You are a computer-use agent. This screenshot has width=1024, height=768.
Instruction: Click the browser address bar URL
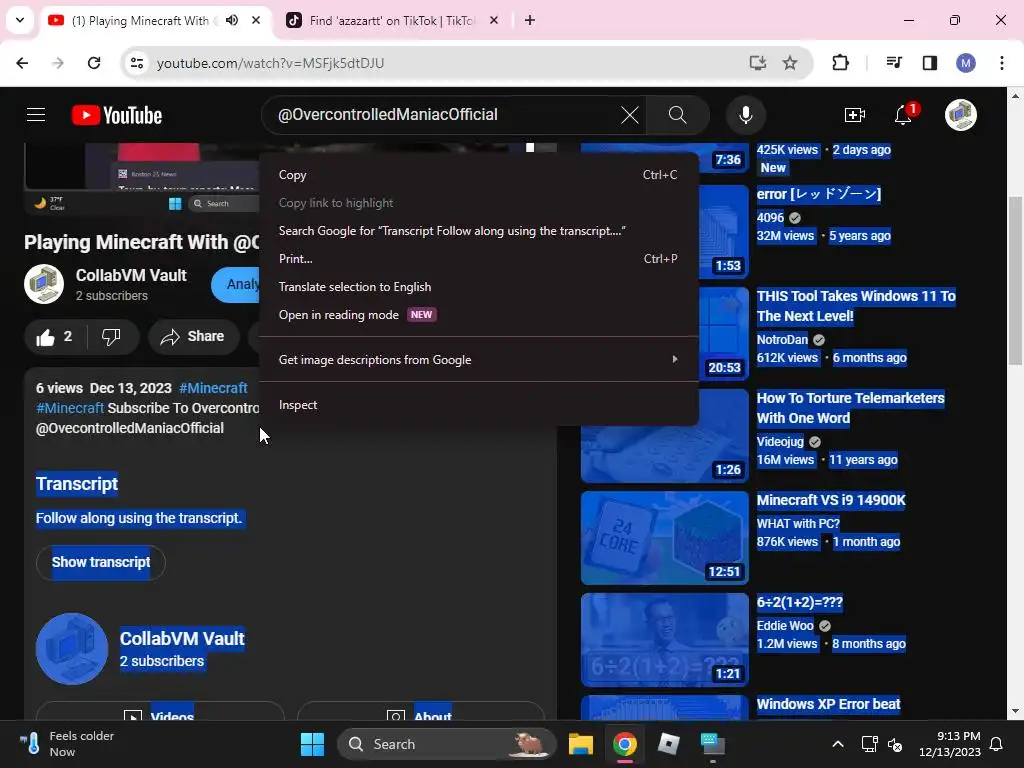(270, 63)
